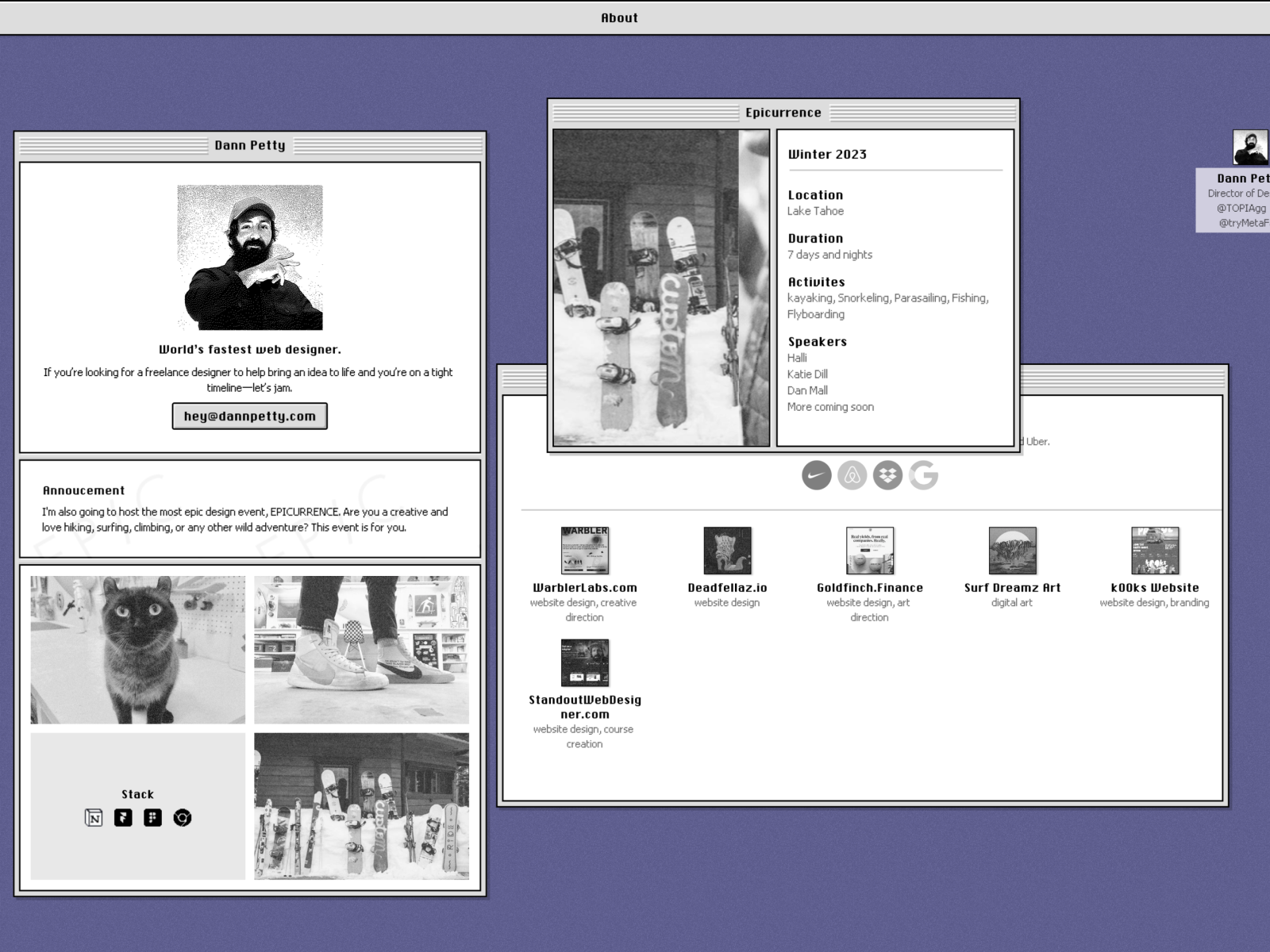Open the Deadfellaz.io project thumbnail
Image resolution: width=1270 pixels, height=952 pixels.
coord(727,551)
